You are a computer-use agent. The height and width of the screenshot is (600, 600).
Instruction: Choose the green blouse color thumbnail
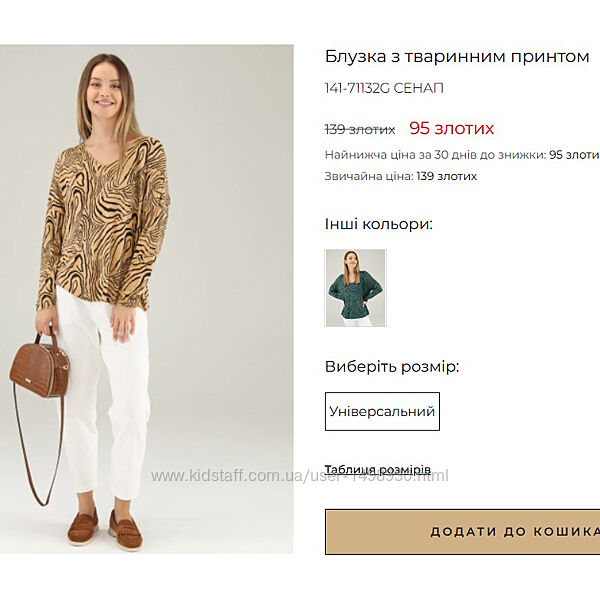[355, 288]
